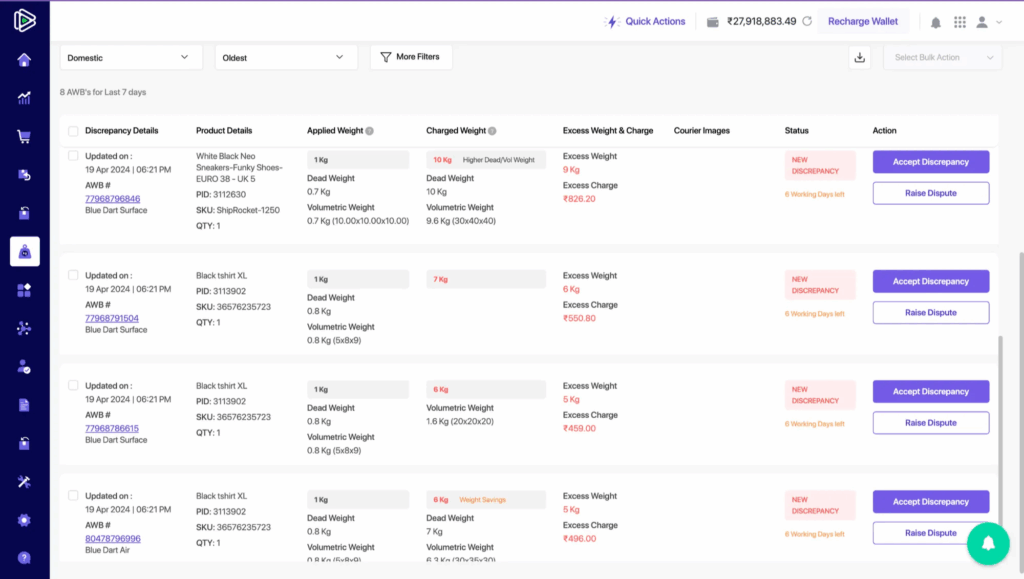Click the analytics chart icon in sidebar

24,98
